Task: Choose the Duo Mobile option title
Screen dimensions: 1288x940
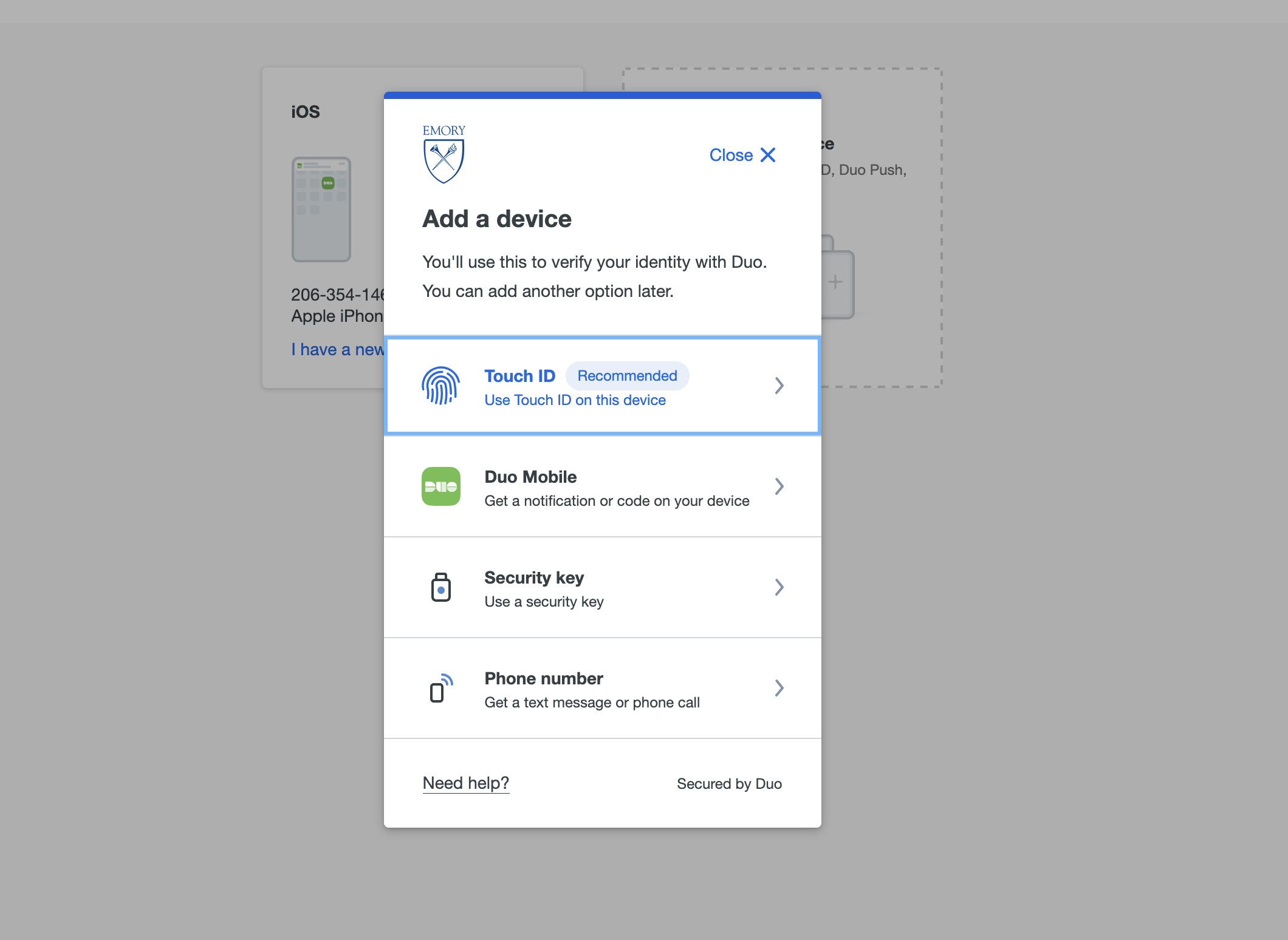Action: pos(530,477)
